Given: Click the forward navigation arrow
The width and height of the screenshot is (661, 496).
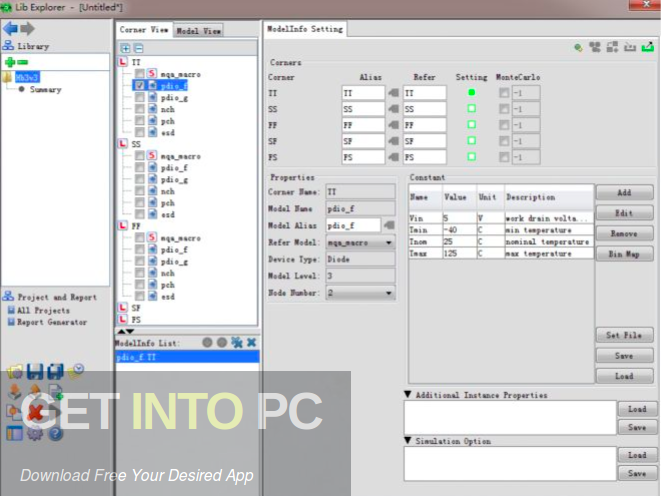Looking at the screenshot, I should tap(27, 28).
